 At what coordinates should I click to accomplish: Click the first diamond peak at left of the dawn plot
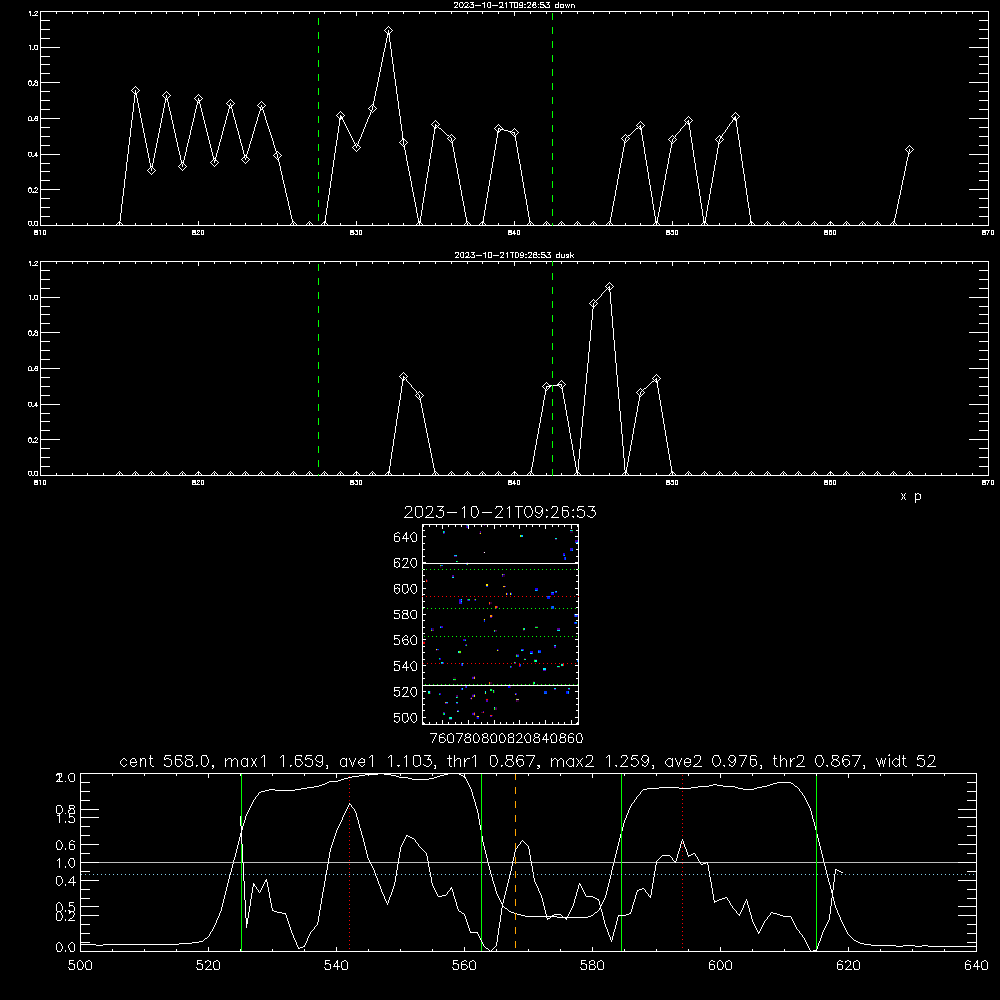[x=135, y=91]
